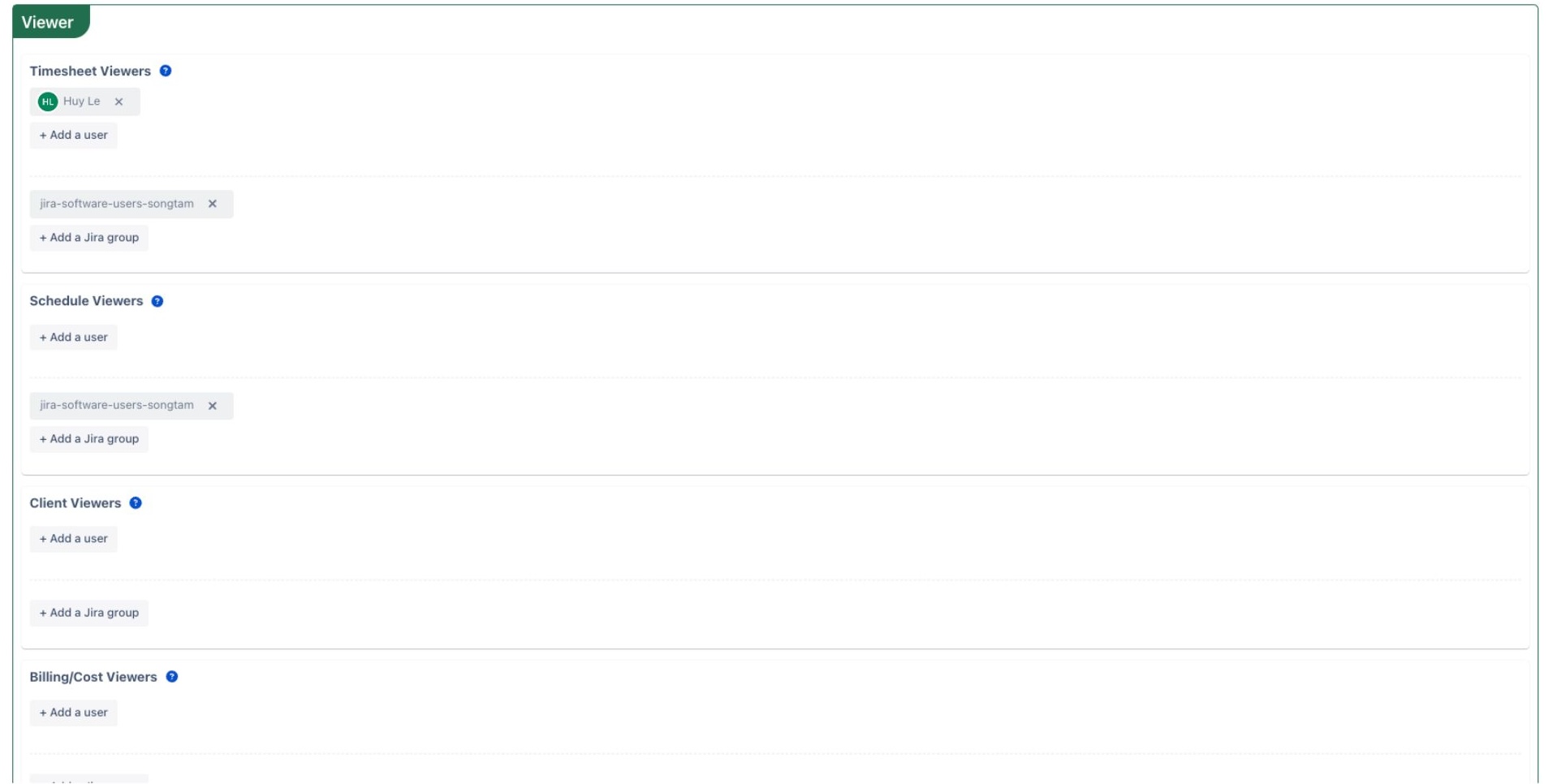Add a Jira group to Timesheet Viewers
Screen dimensions: 1553x784
point(89,238)
